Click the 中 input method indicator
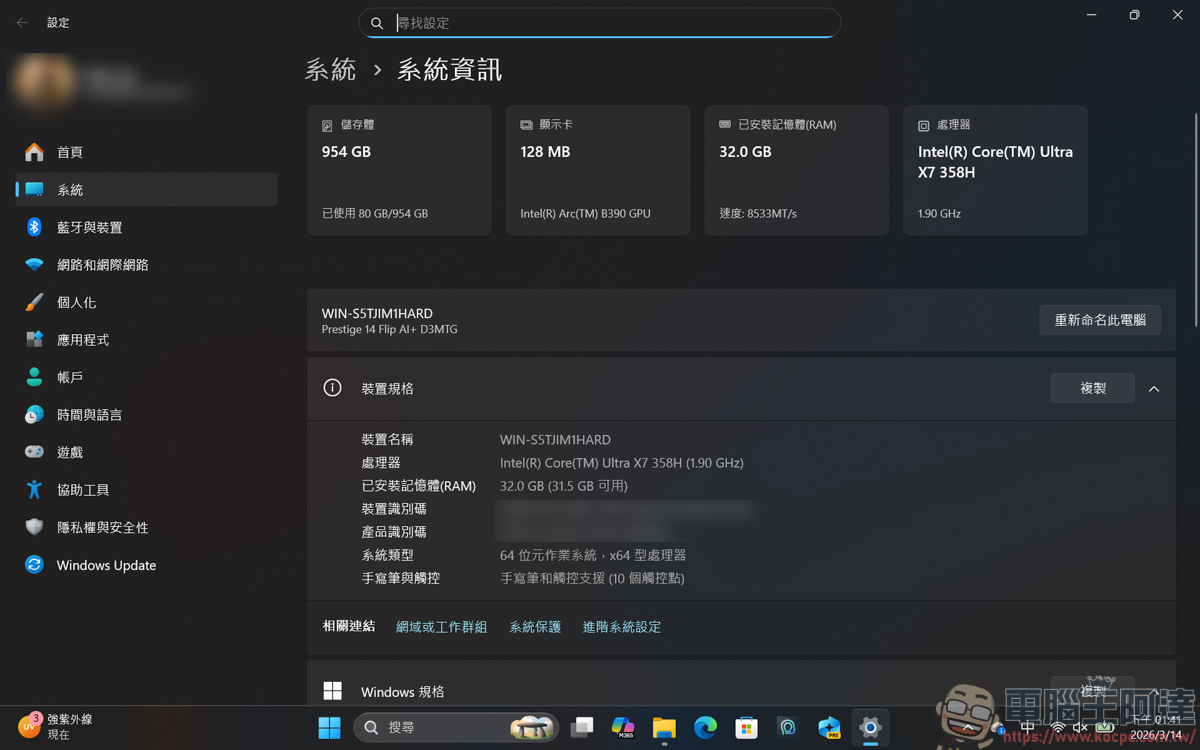 tap(1028, 727)
